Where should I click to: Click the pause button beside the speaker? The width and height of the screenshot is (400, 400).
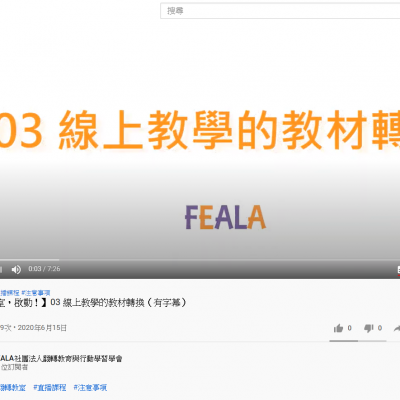pyautogui.click(x=1, y=269)
